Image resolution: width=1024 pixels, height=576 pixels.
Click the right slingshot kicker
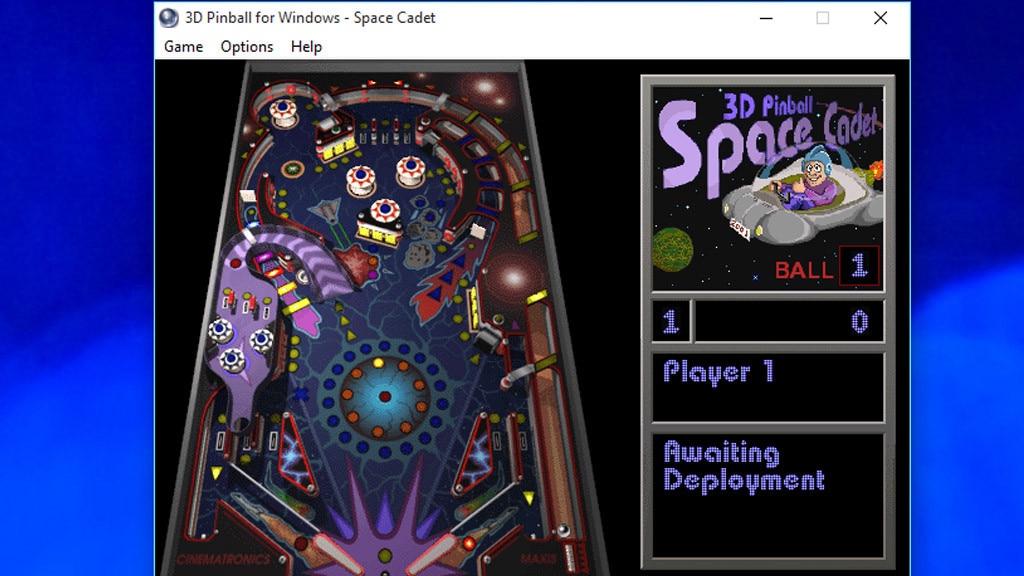pos(475,453)
